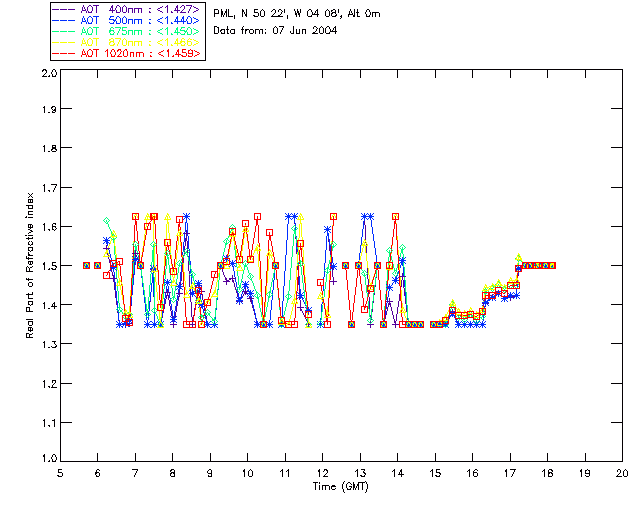Click the 20 tick label on time axis
The height and width of the screenshot is (512, 640).
(622, 472)
